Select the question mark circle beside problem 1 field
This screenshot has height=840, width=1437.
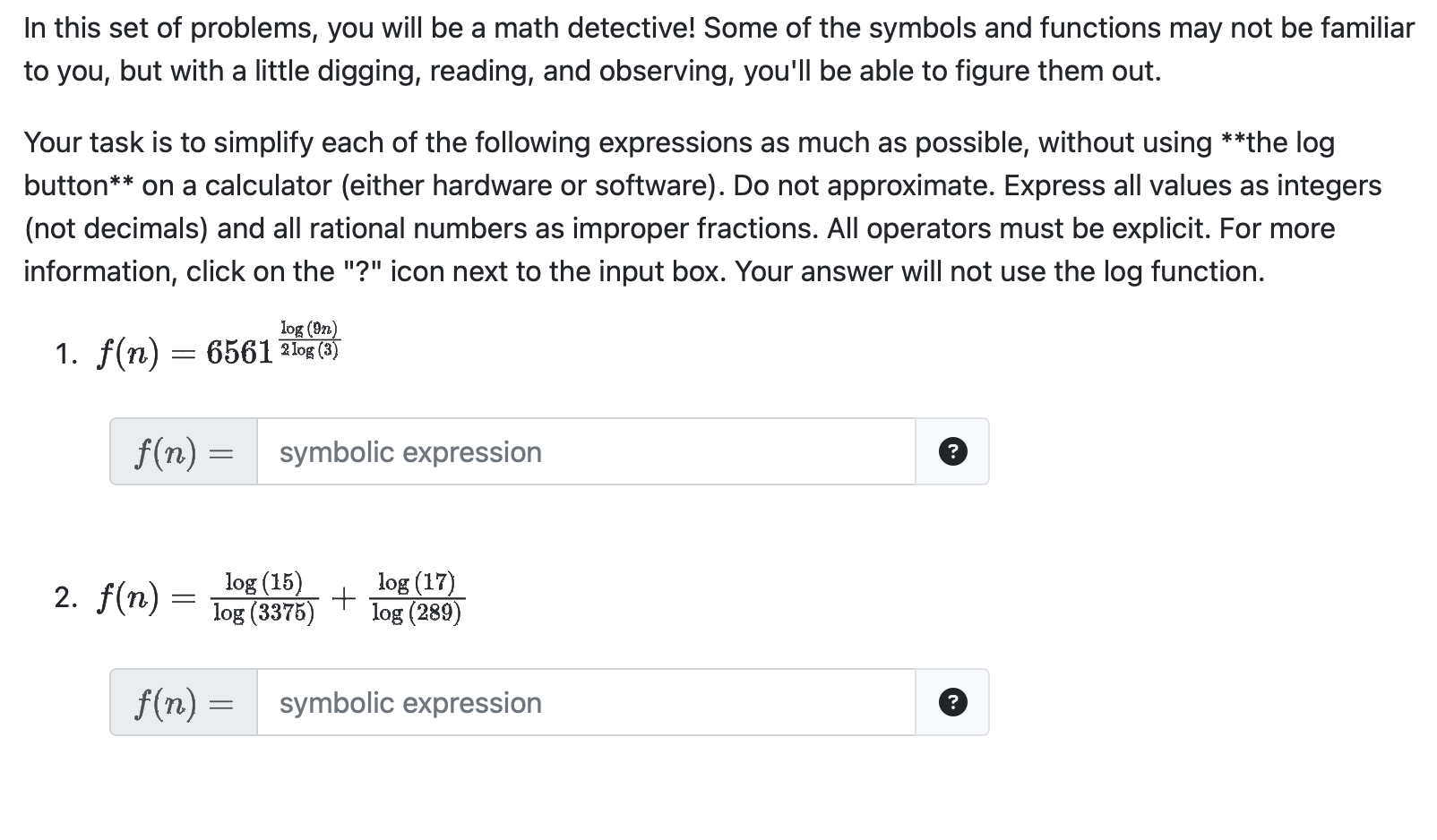click(952, 451)
